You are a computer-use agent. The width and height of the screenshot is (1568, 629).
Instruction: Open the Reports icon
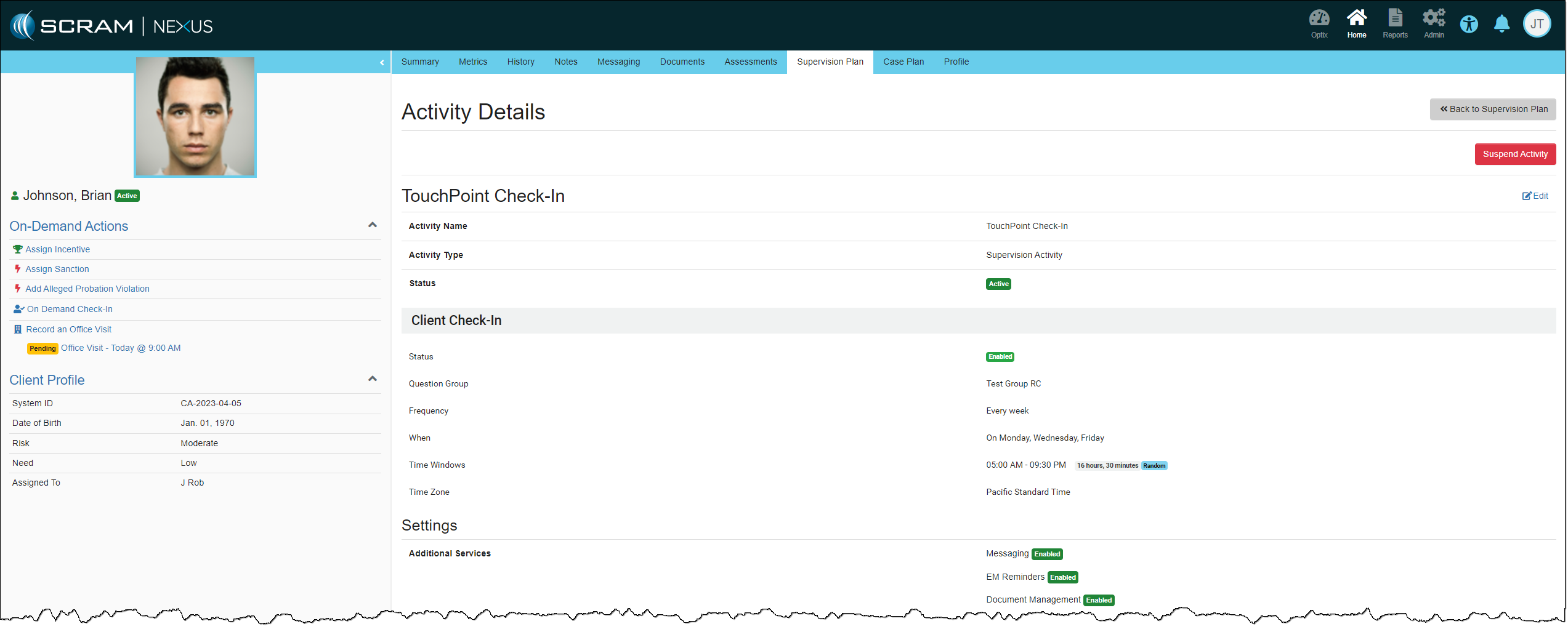(x=1394, y=24)
